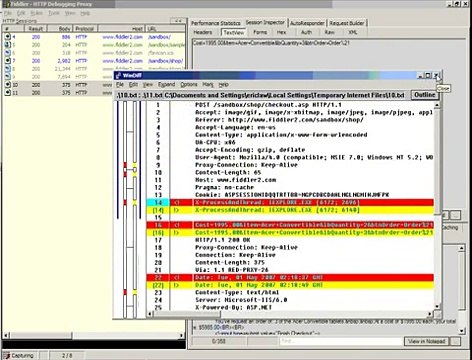Viewport: 472px width, 360px height.
Task: Switch to the Session Inspector tab
Action: [x=265, y=22]
